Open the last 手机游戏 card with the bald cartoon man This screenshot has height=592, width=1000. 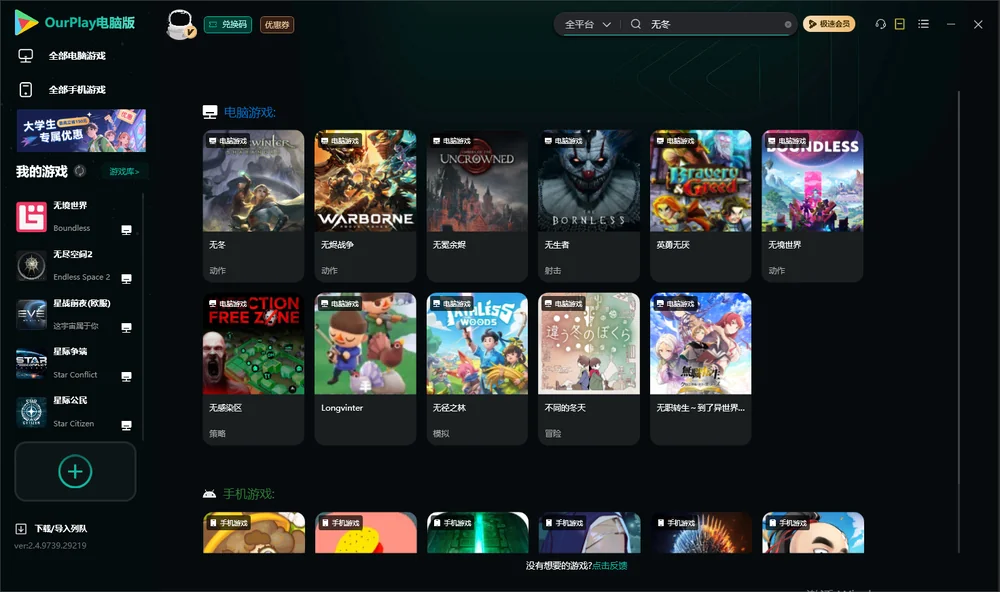click(812, 533)
